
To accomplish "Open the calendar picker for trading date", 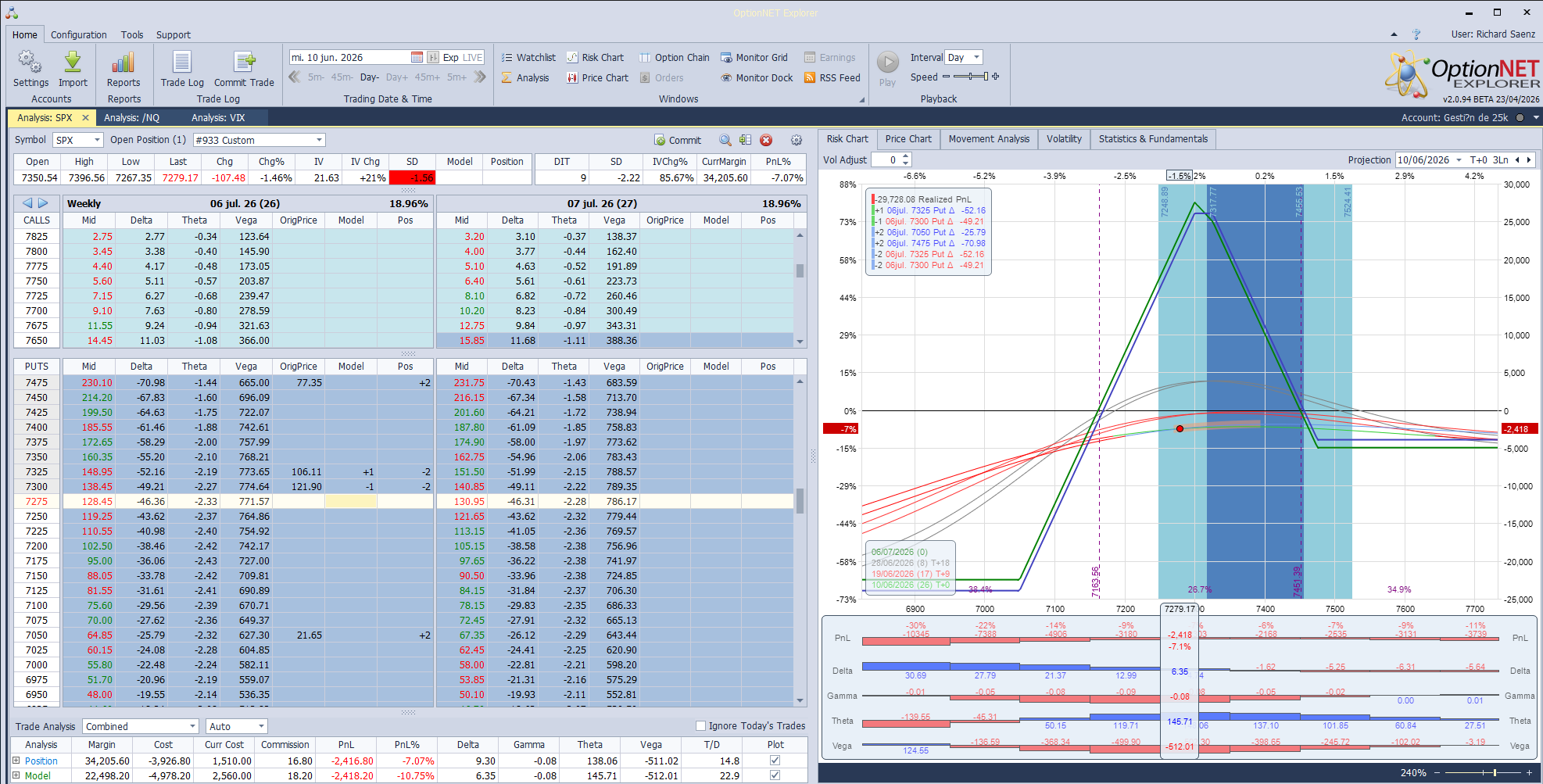I will [417, 57].
